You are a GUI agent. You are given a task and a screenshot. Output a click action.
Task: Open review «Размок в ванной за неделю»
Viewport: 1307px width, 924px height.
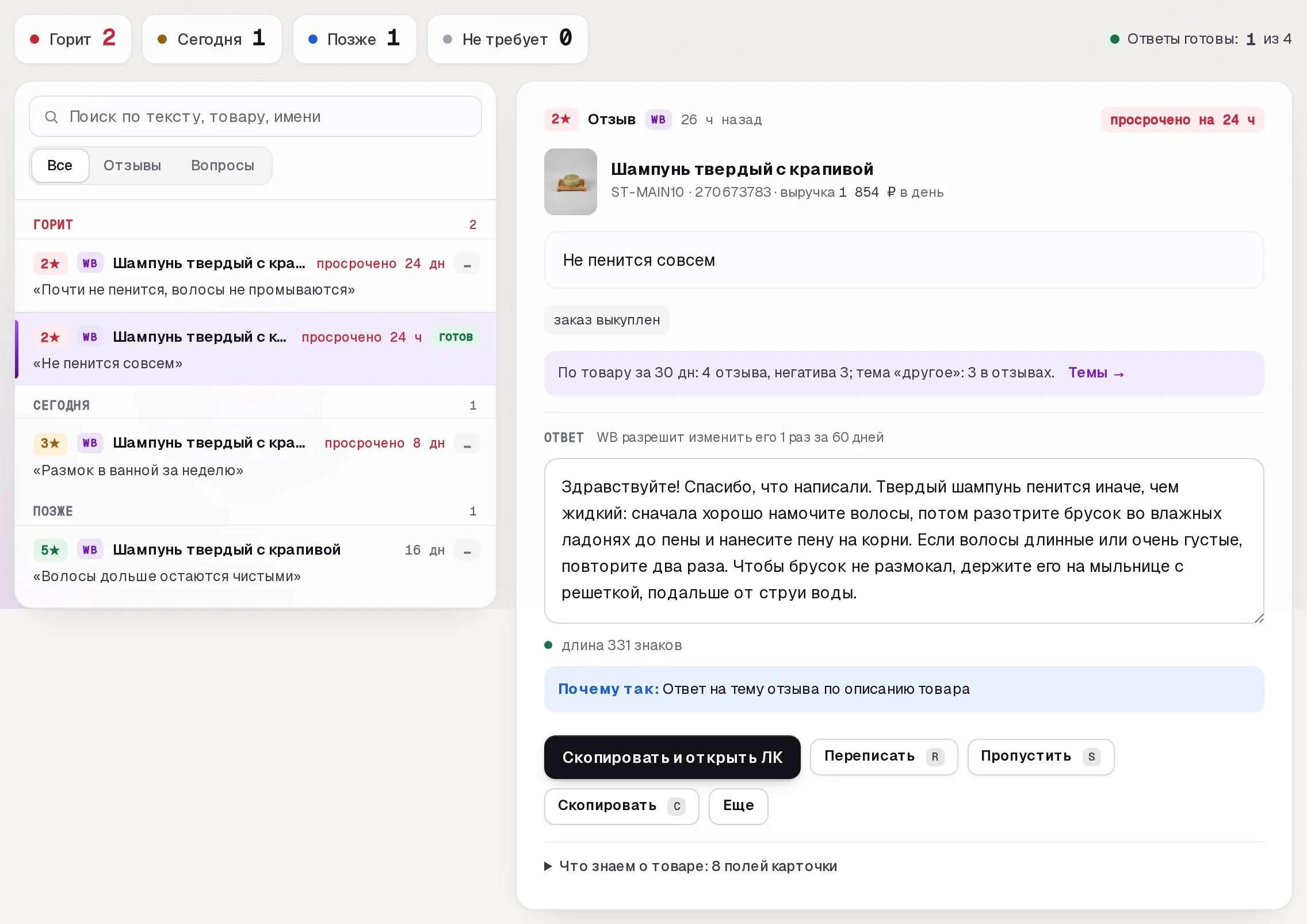click(255, 456)
